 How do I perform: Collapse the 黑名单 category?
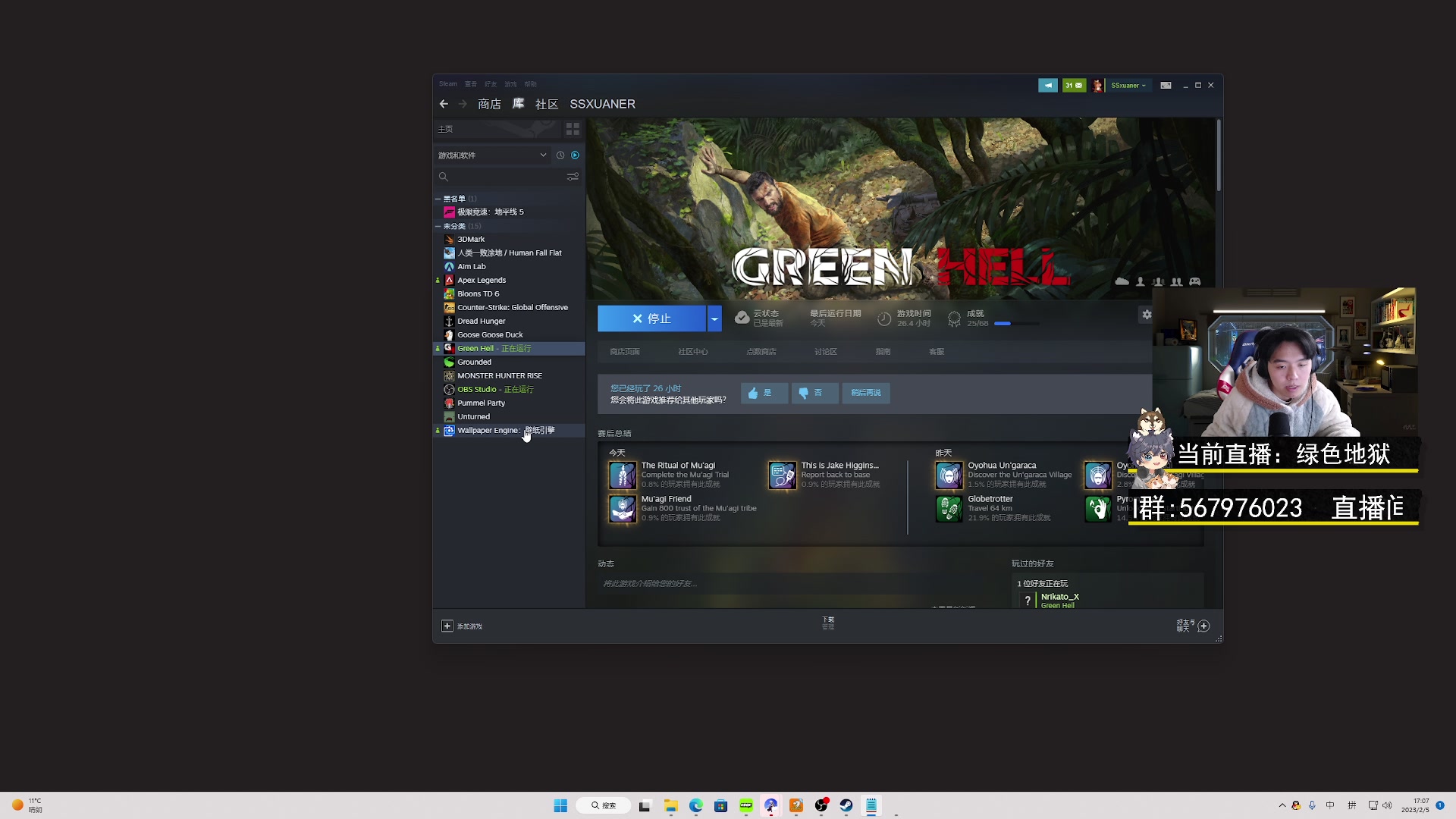[x=438, y=199]
